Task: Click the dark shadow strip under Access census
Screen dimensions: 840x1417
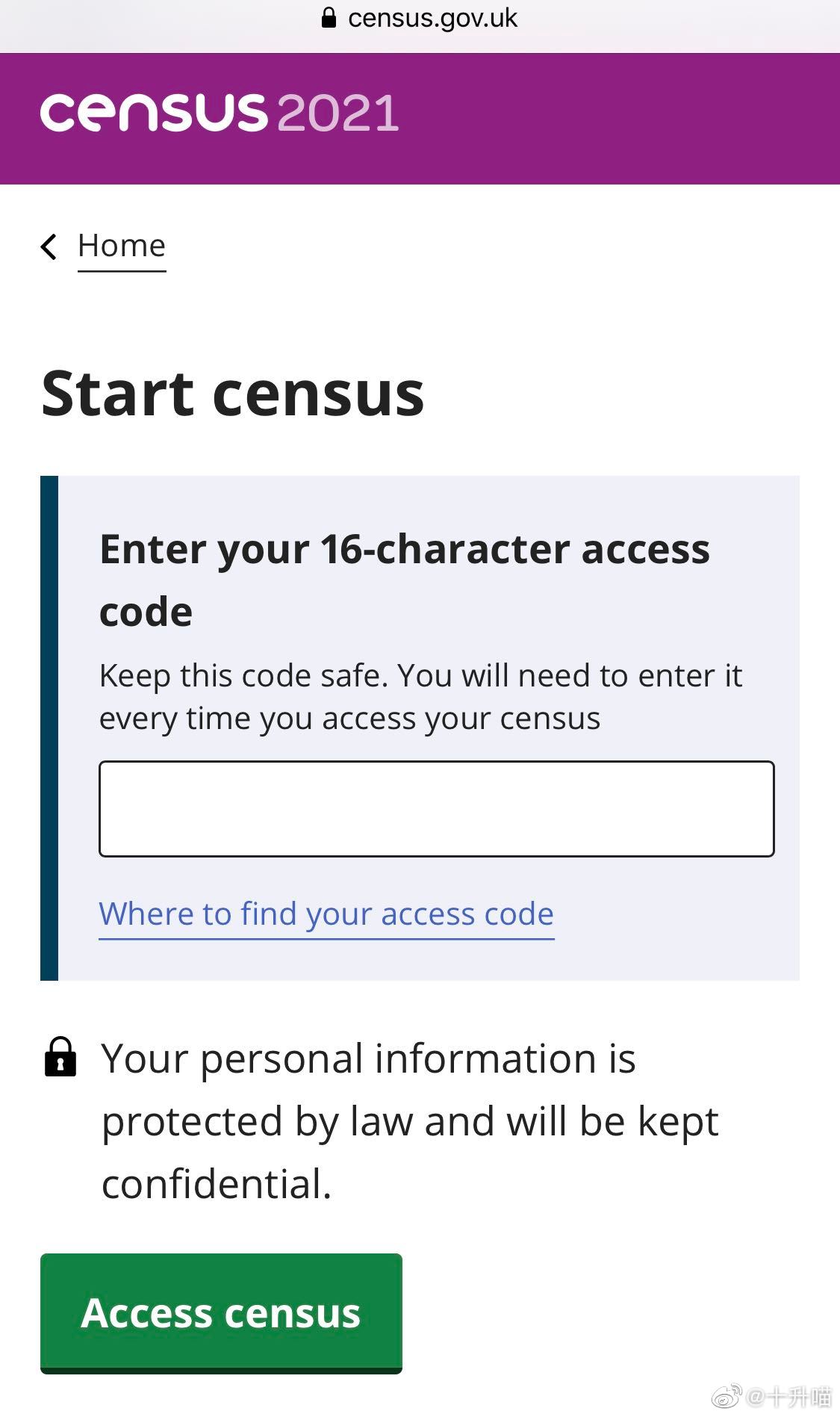Action: click(221, 1371)
